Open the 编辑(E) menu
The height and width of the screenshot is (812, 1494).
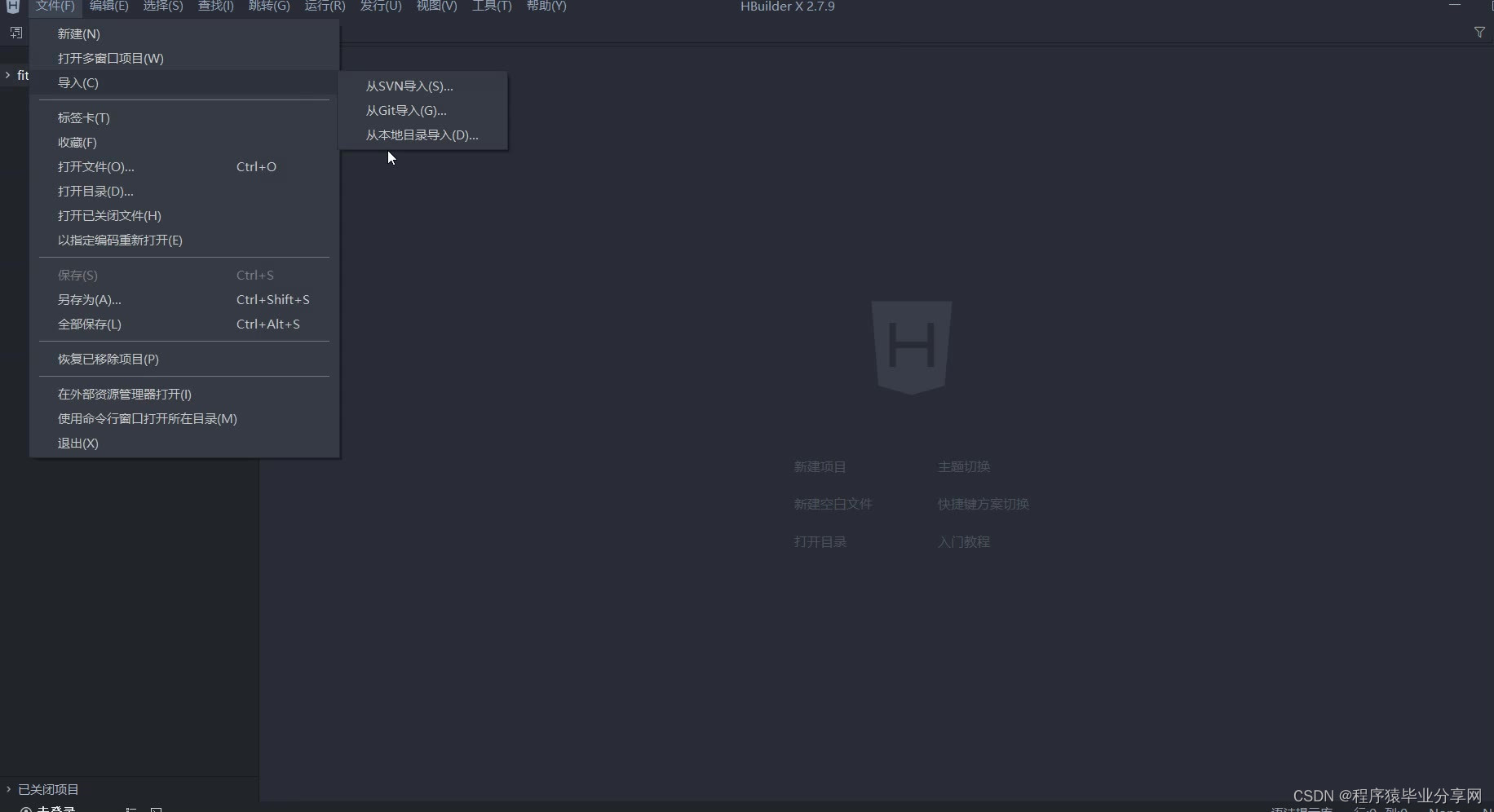coord(108,6)
